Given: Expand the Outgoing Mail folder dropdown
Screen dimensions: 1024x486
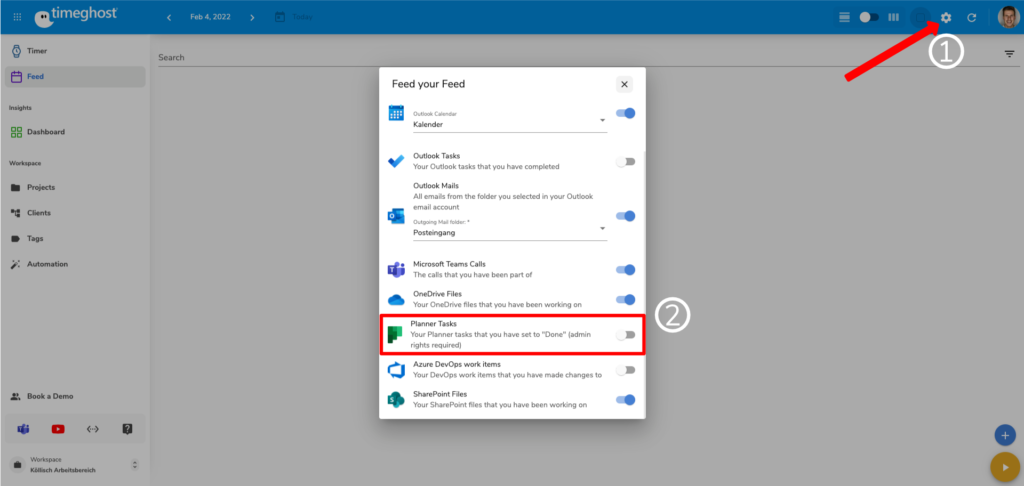Looking at the screenshot, I should pyautogui.click(x=509, y=230).
